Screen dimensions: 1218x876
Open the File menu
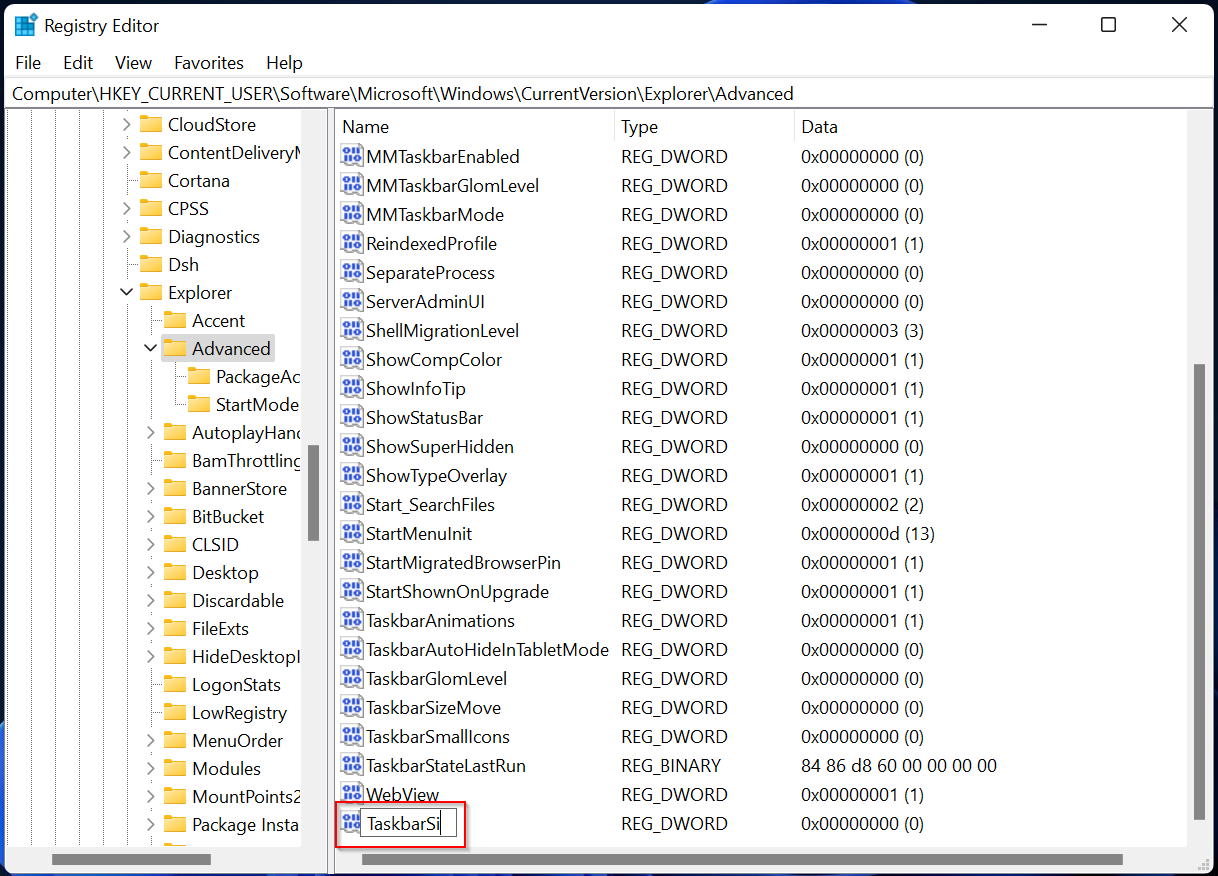[29, 62]
